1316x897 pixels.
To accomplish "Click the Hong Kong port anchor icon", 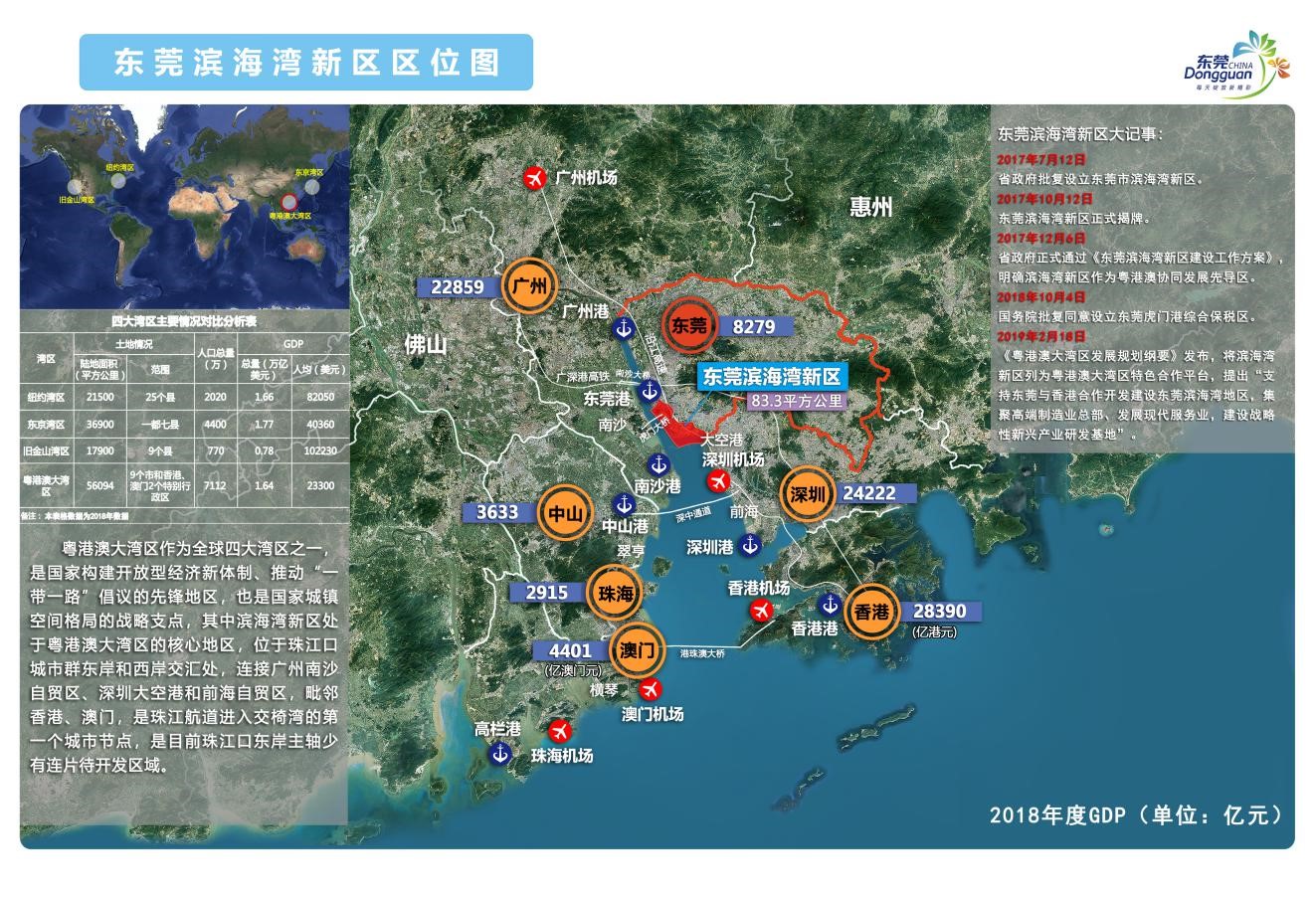I will (830, 604).
